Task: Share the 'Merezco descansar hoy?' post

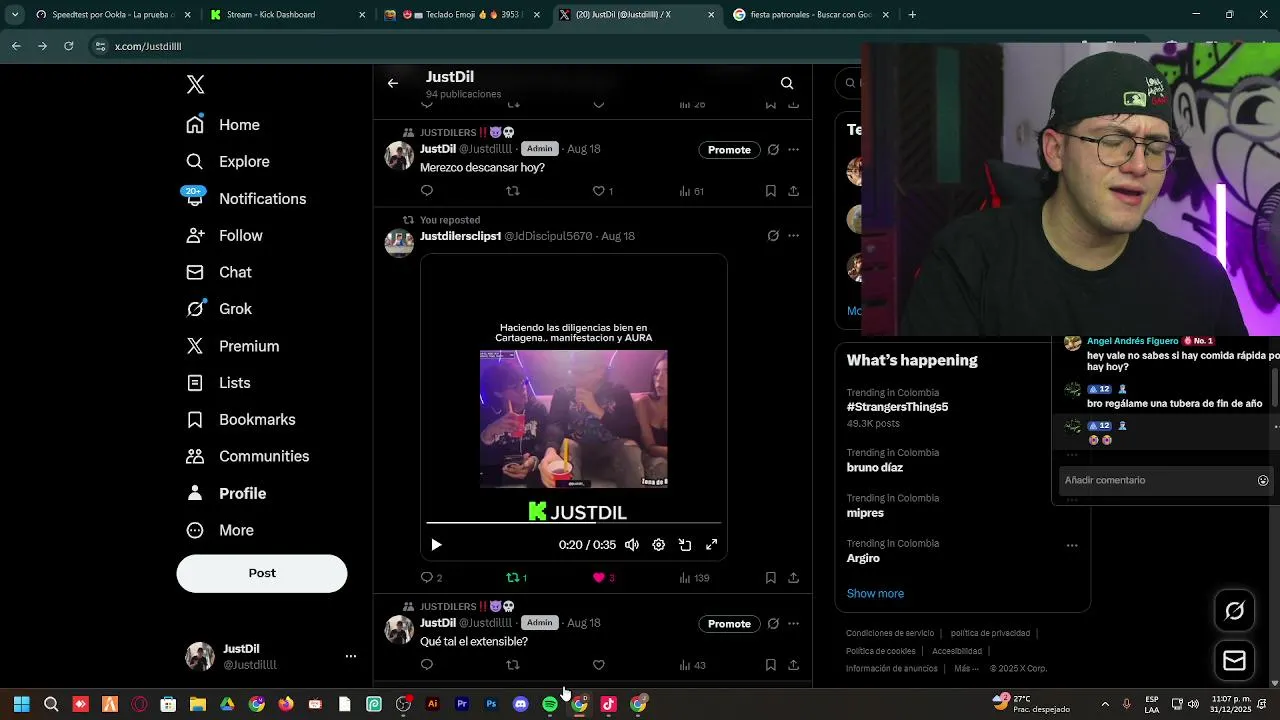Action: pos(793,191)
